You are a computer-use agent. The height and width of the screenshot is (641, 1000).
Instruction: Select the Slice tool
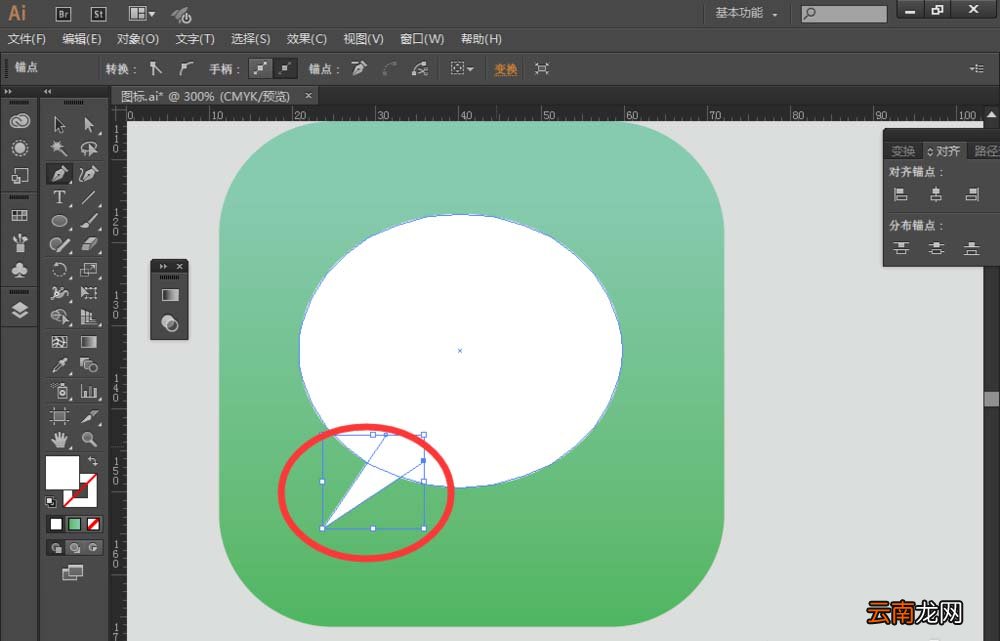click(89, 416)
